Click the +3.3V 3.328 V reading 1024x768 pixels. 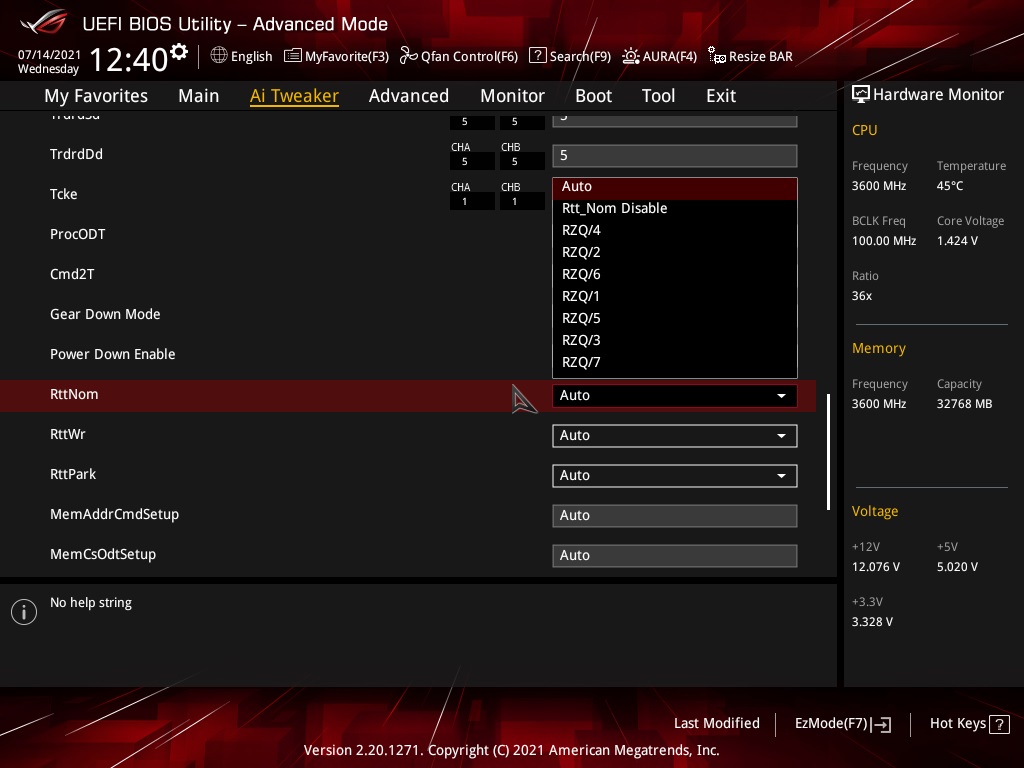(872, 622)
